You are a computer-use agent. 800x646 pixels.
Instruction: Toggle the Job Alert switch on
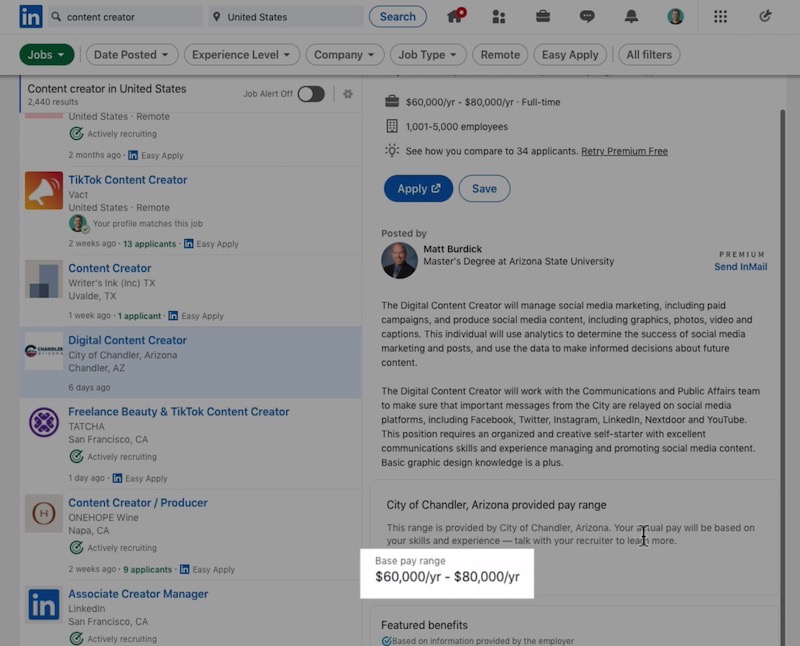click(x=311, y=94)
